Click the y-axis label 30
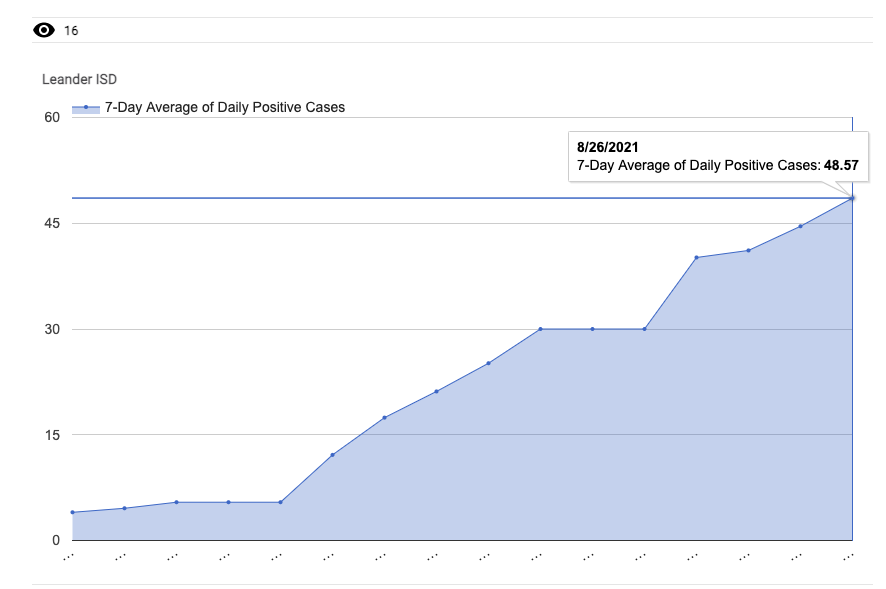 [52, 329]
